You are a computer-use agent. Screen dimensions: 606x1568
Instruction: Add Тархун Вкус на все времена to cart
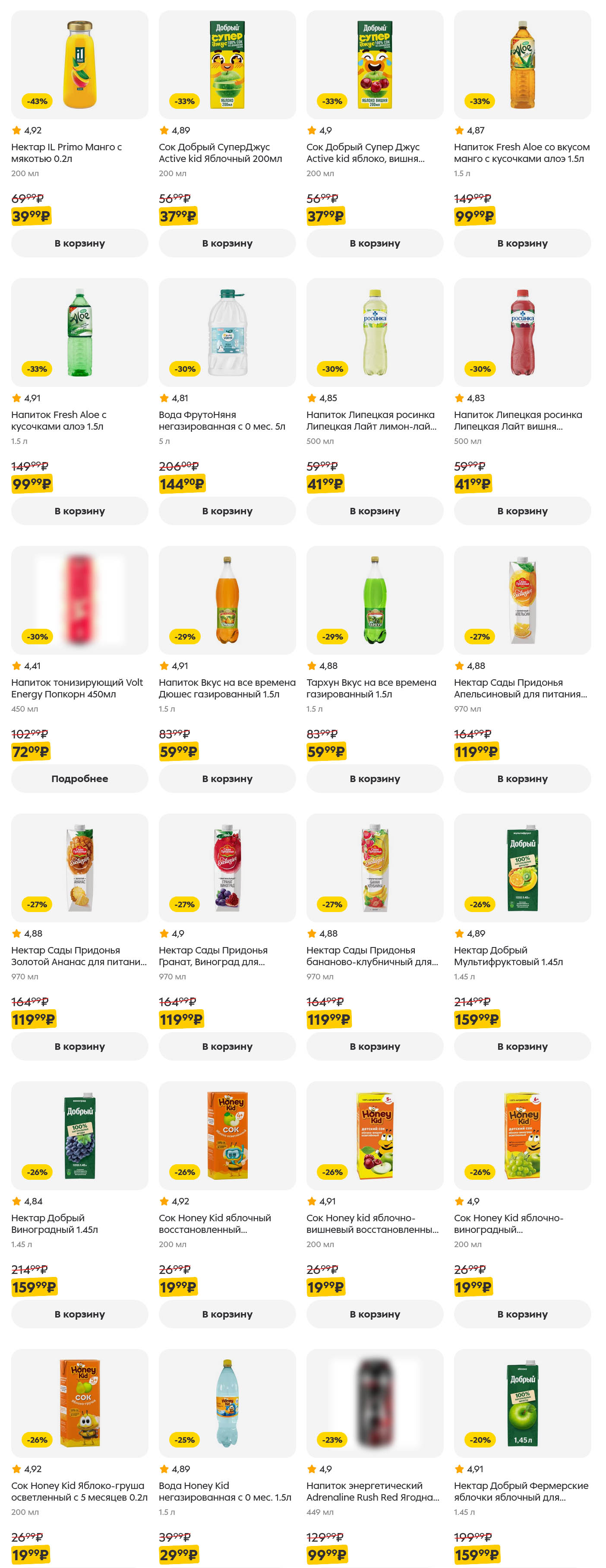[375, 779]
